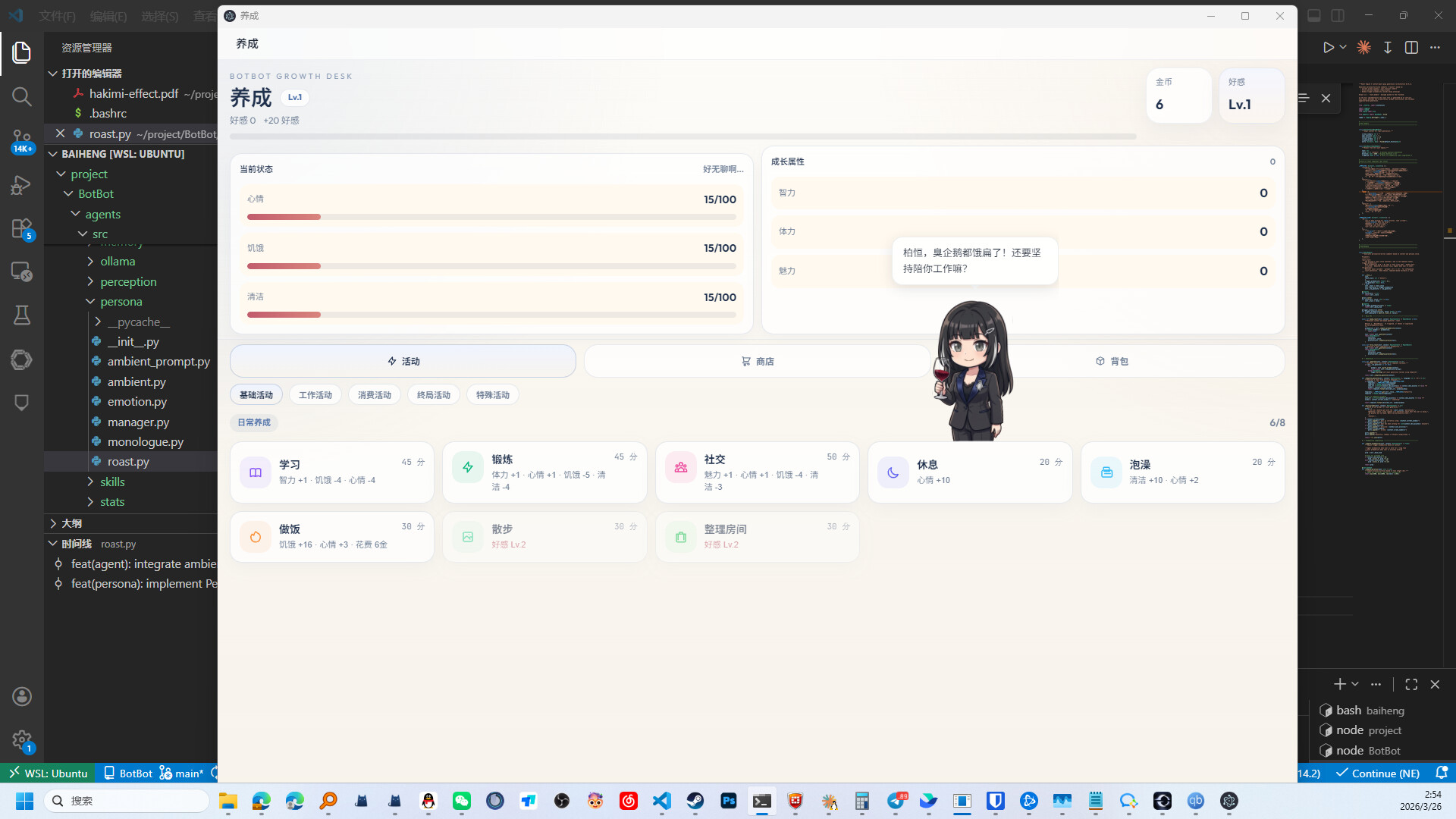Viewport: 1456px width, 819px height.
Task: Open the Search view icon
Action: click(21, 96)
